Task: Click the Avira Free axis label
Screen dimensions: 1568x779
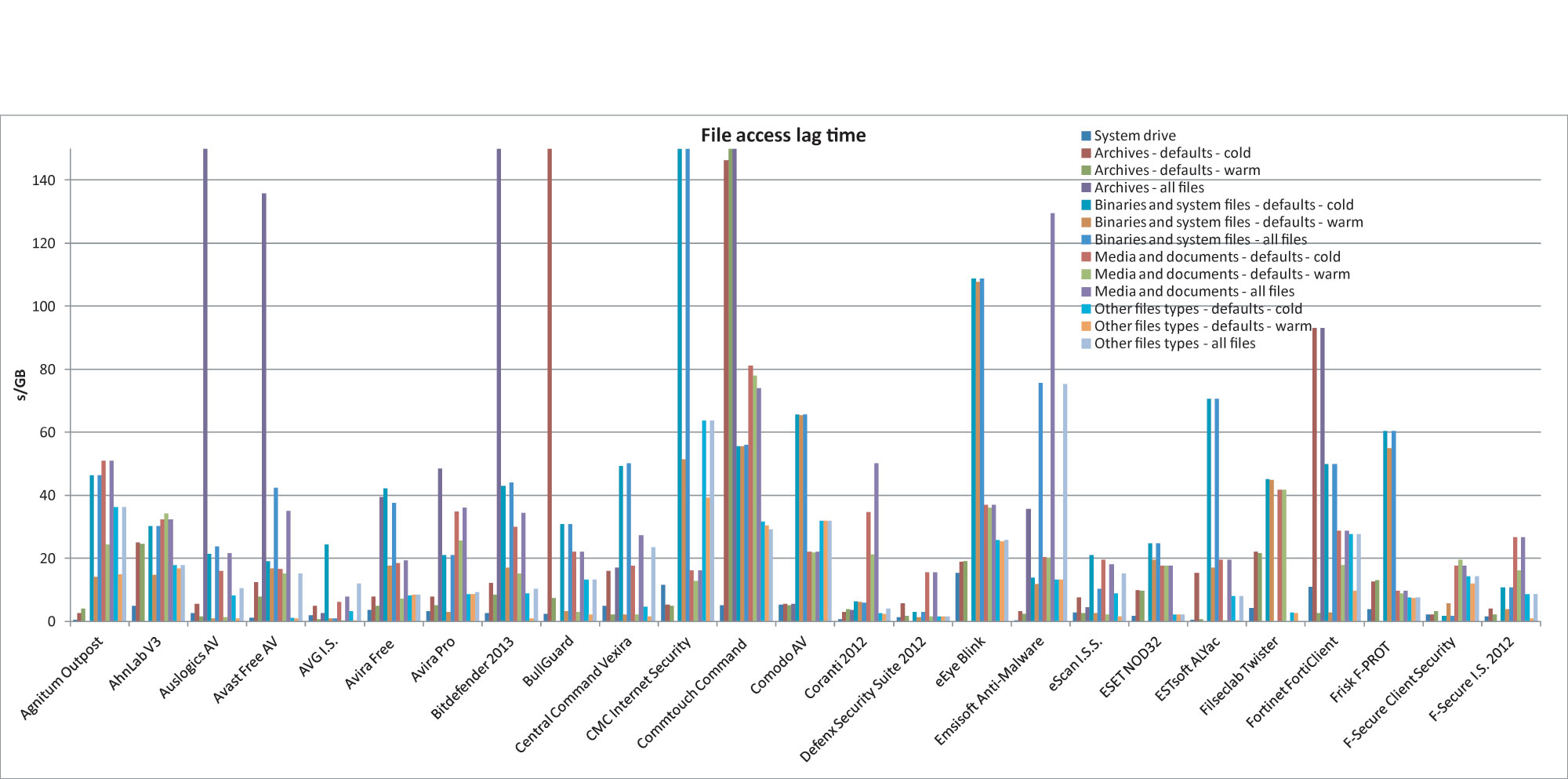Action: (x=369, y=664)
